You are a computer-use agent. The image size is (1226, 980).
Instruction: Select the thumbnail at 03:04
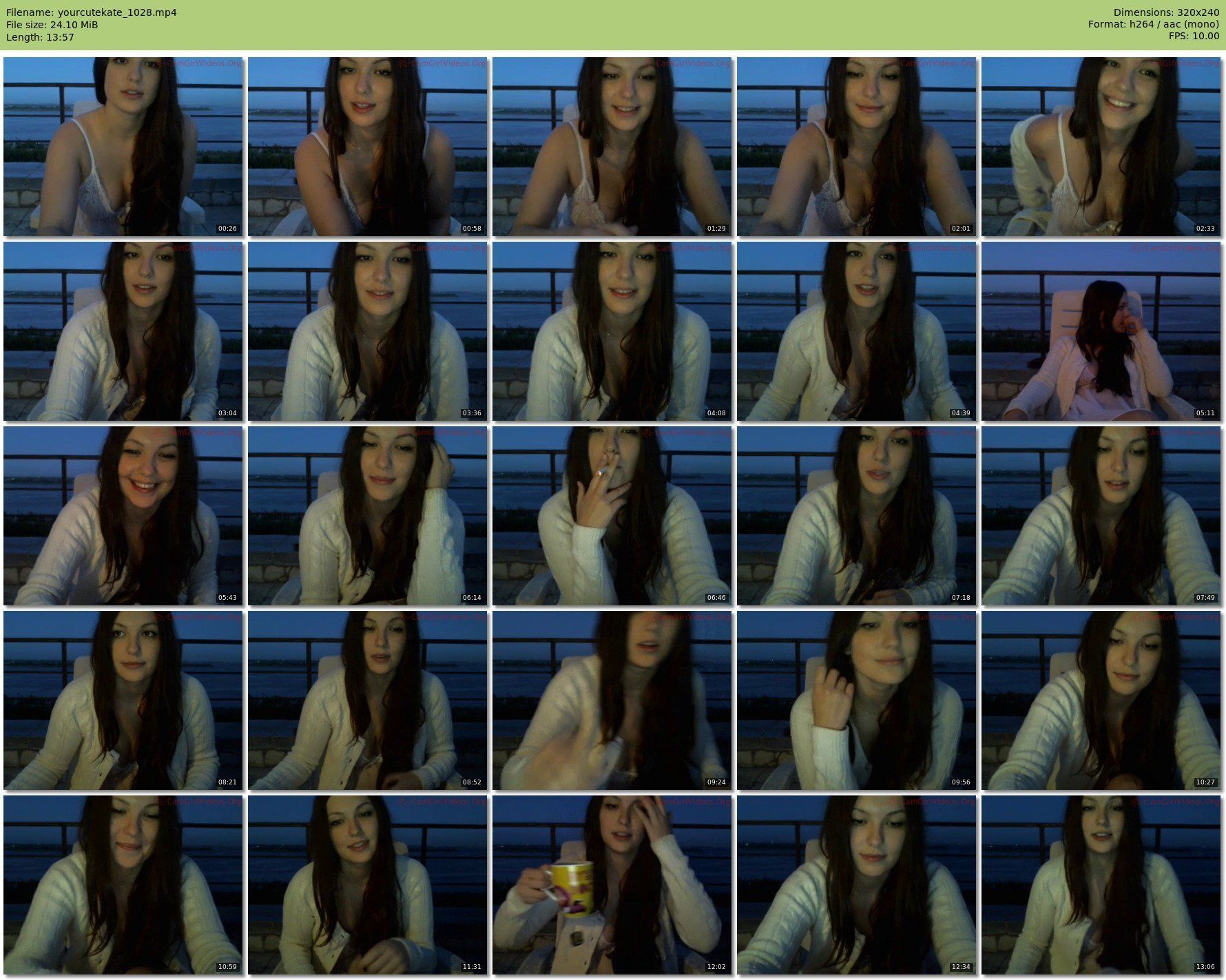pos(123,331)
